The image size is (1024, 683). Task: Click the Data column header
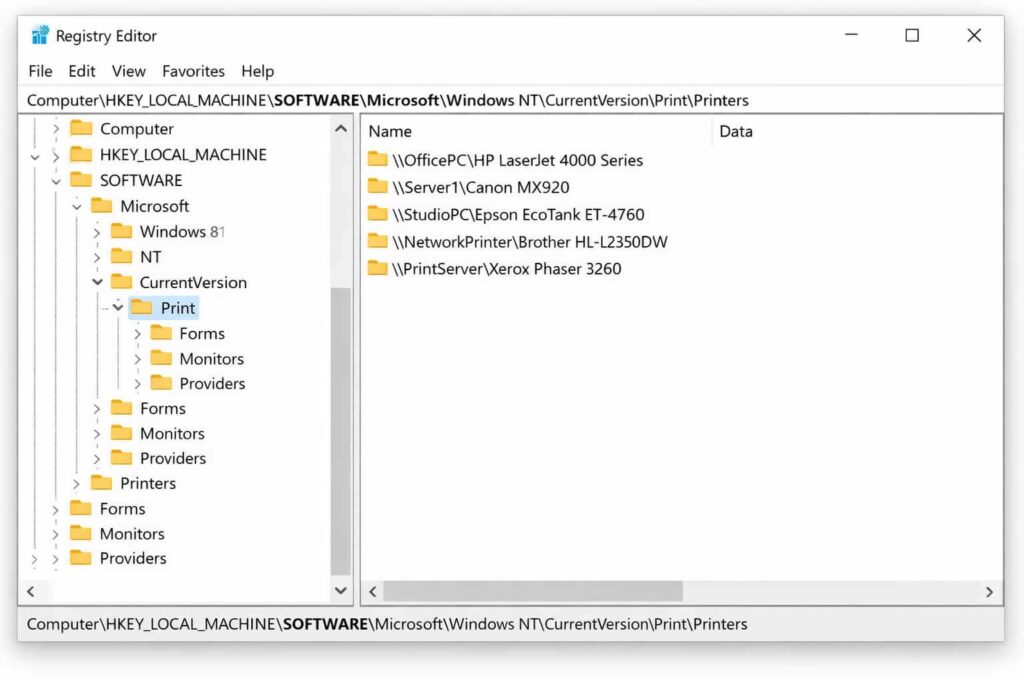(736, 131)
